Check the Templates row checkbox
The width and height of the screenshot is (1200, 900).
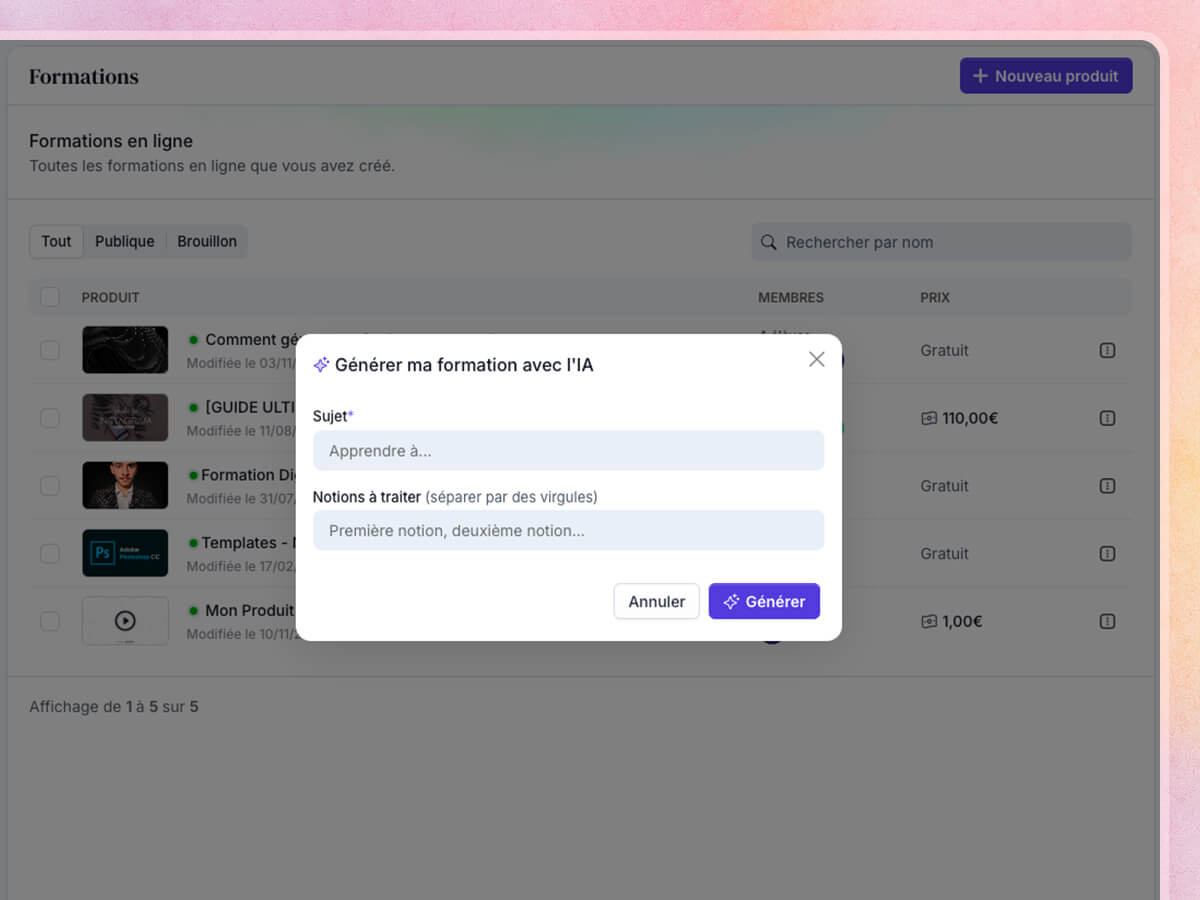(49, 553)
